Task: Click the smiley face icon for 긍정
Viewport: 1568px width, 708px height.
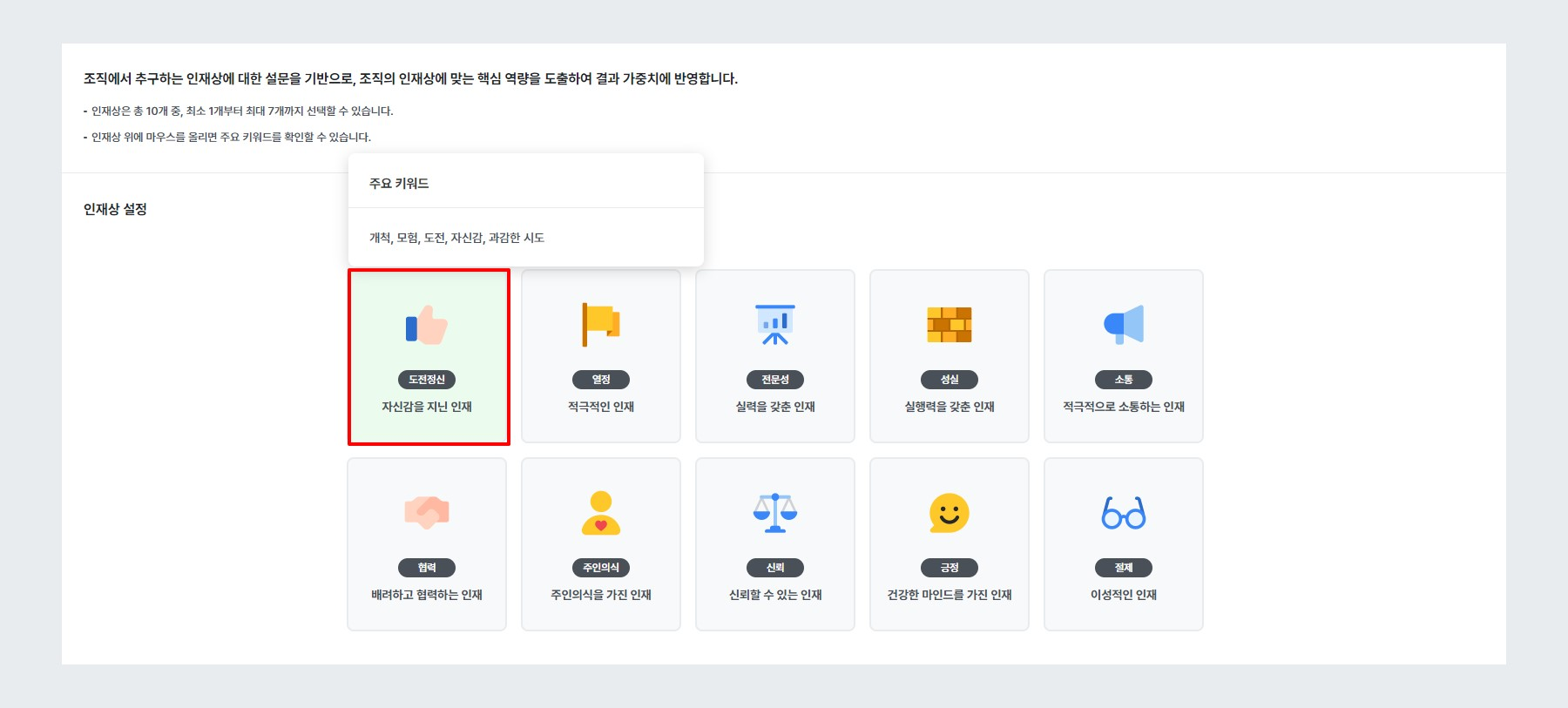Action: (x=950, y=513)
